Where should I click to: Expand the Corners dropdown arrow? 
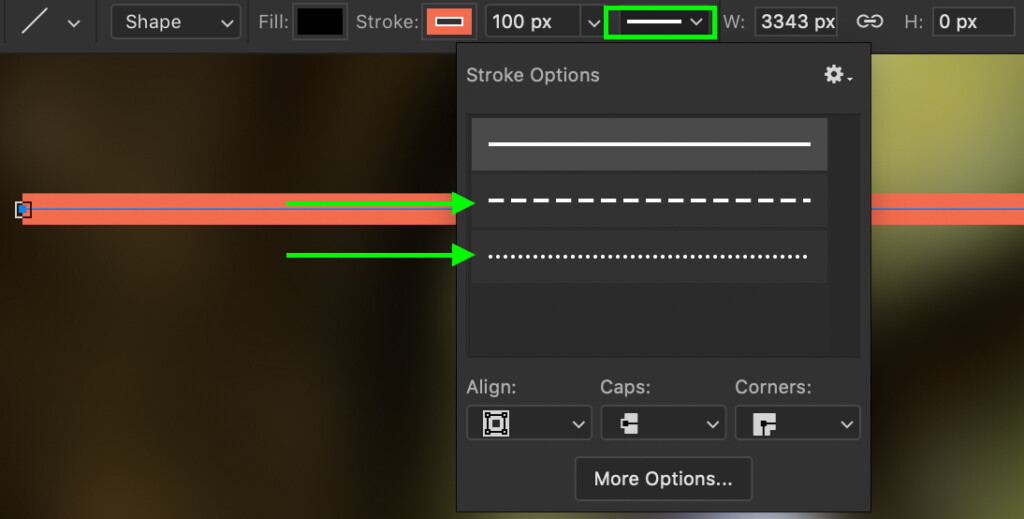[846, 424]
